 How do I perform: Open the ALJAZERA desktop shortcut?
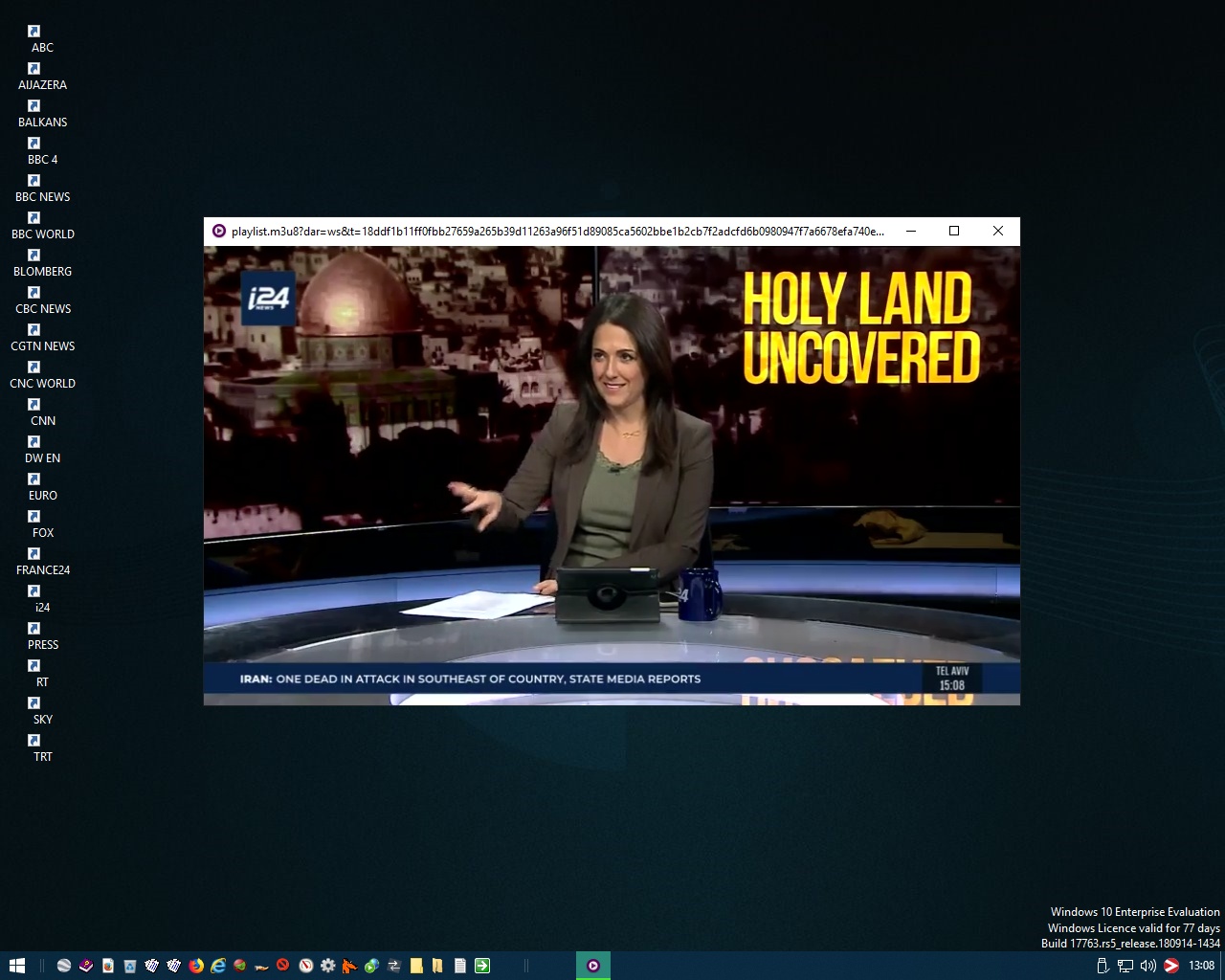click(42, 77)
